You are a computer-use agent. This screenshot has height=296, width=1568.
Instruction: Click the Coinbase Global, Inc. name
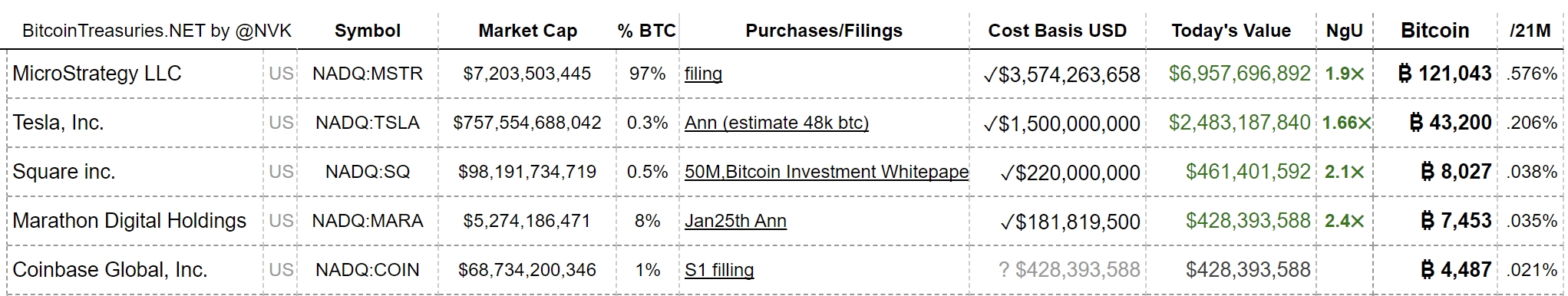[x=110, y=270]
